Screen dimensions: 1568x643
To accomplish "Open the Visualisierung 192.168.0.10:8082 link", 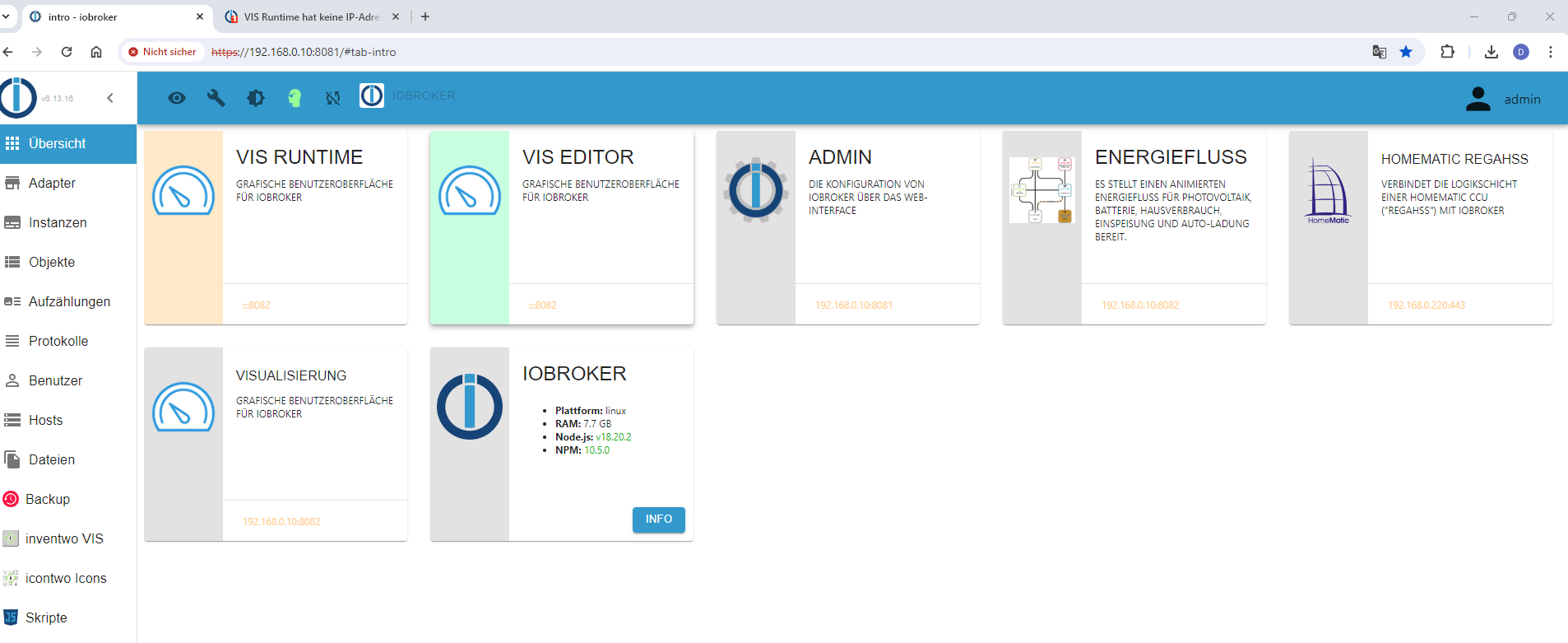I will pyautogui.click(x=281, y=522).
